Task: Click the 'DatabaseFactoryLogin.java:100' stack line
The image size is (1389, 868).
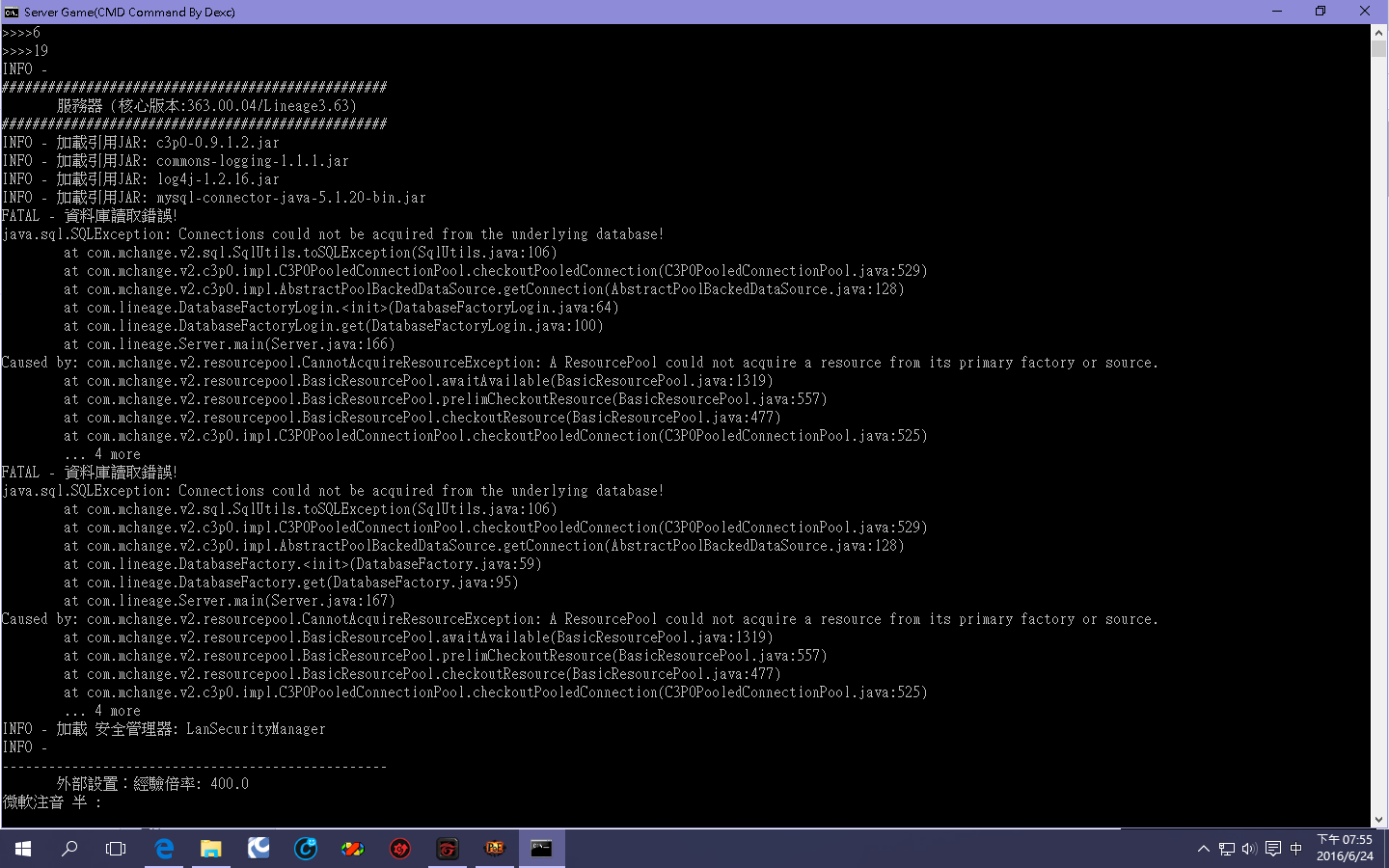Action: pos(334,326)
